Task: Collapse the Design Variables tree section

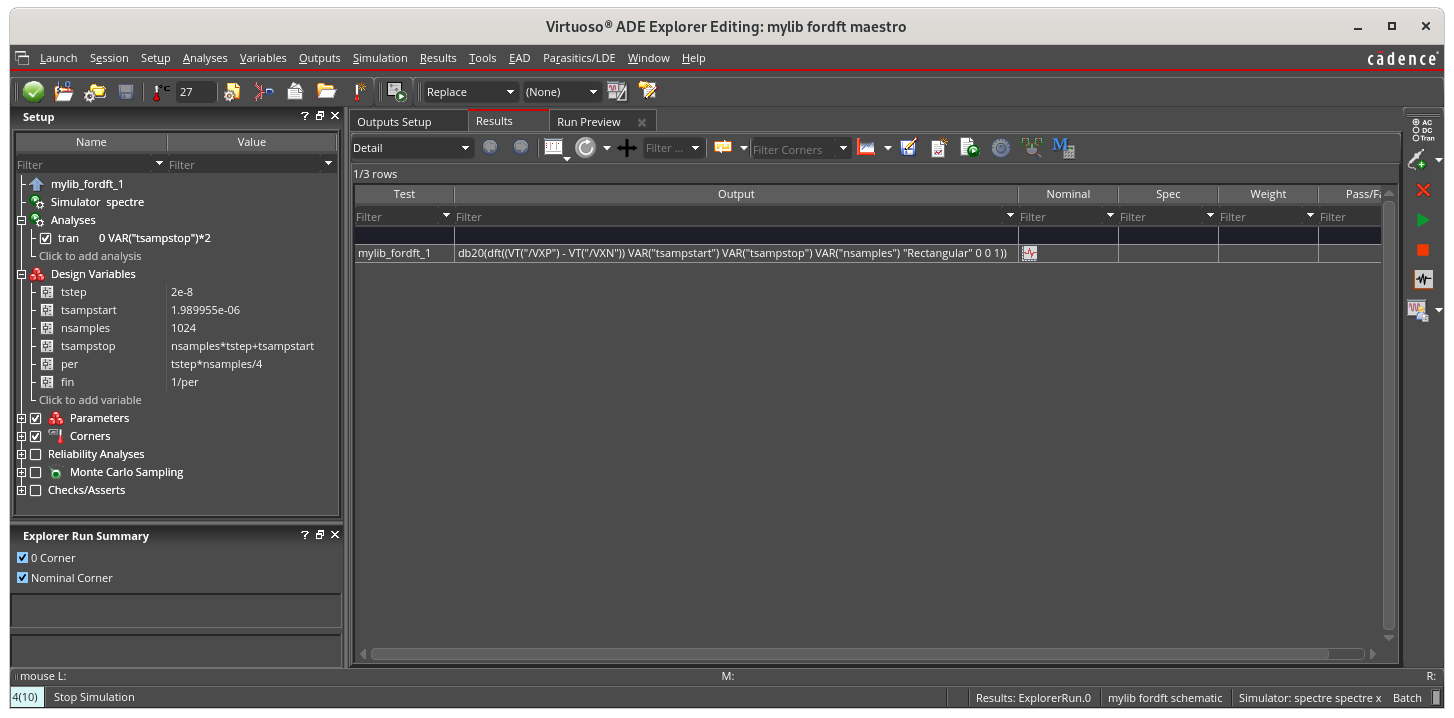Action: pyautogui.click(x=21, y=274)
